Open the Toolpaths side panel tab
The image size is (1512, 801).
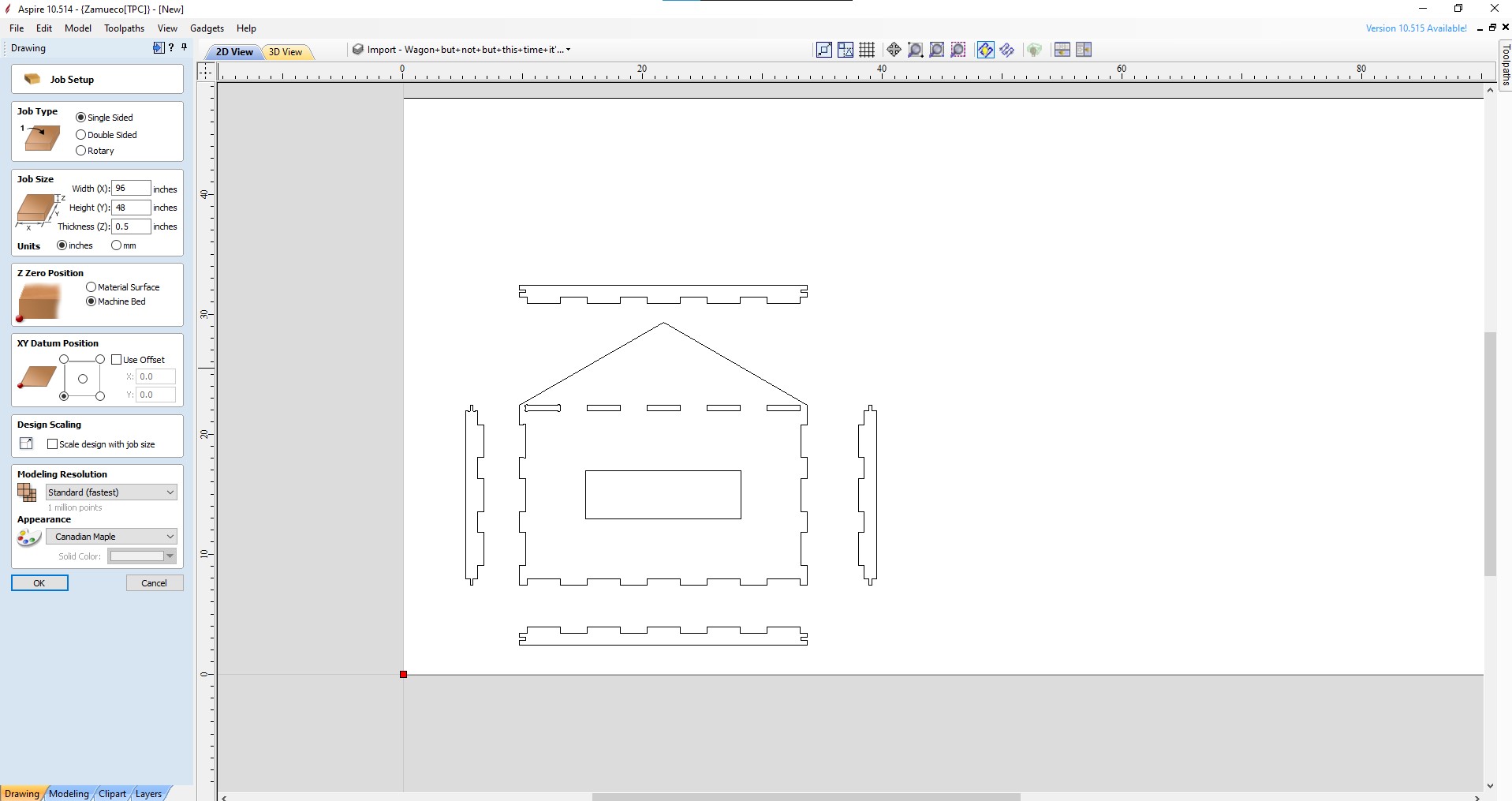pyautogui.click(x=1505, y=65)
